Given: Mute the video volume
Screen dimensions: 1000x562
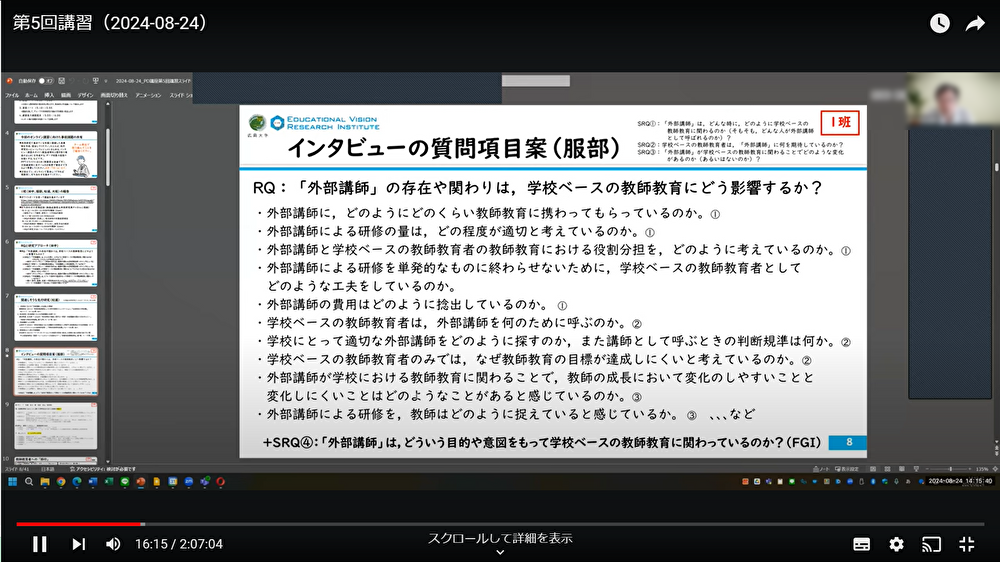Looking at the screenshot, I should [x=113, y=544].
